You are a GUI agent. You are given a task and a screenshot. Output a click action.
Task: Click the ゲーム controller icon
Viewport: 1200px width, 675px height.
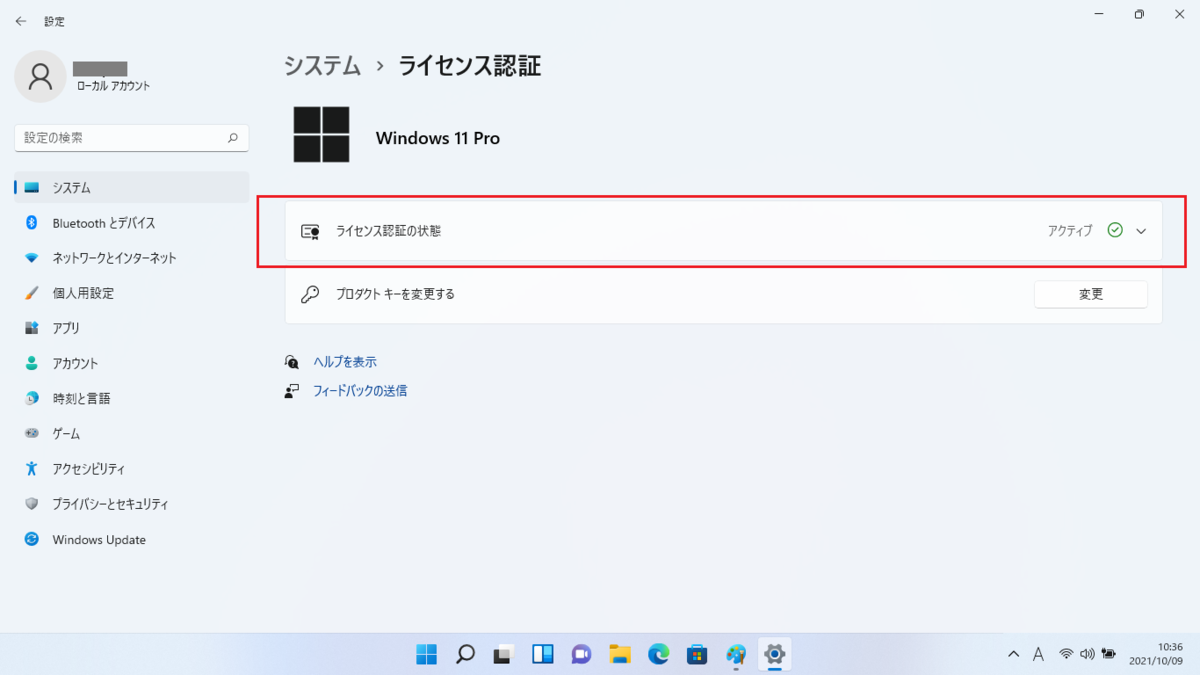coord(32,434)
